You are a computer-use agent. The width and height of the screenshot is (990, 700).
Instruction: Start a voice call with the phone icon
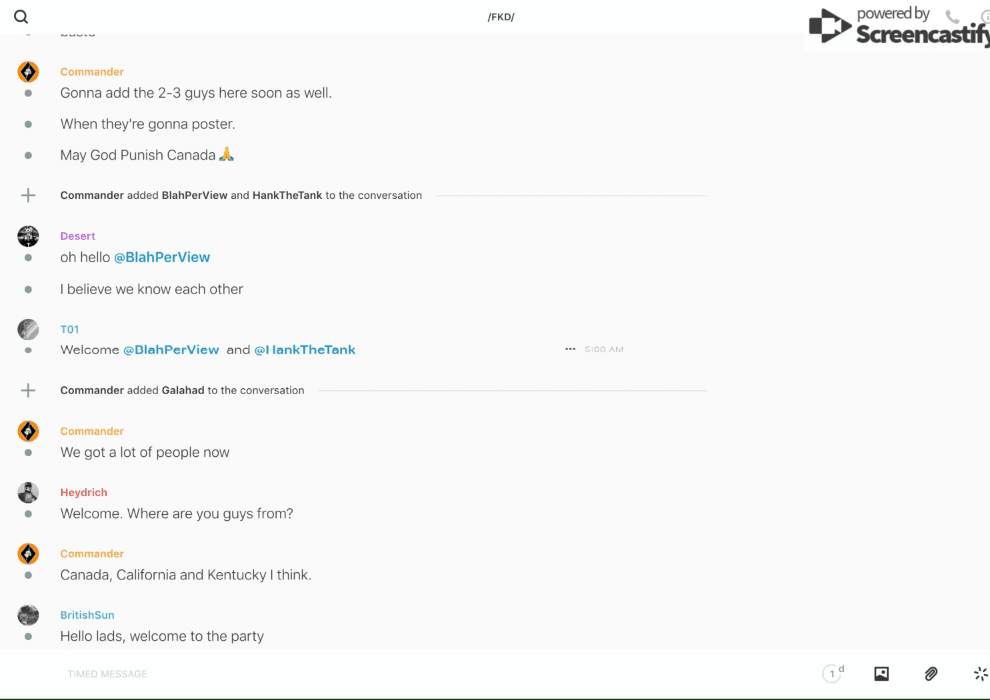click(952, 17)
